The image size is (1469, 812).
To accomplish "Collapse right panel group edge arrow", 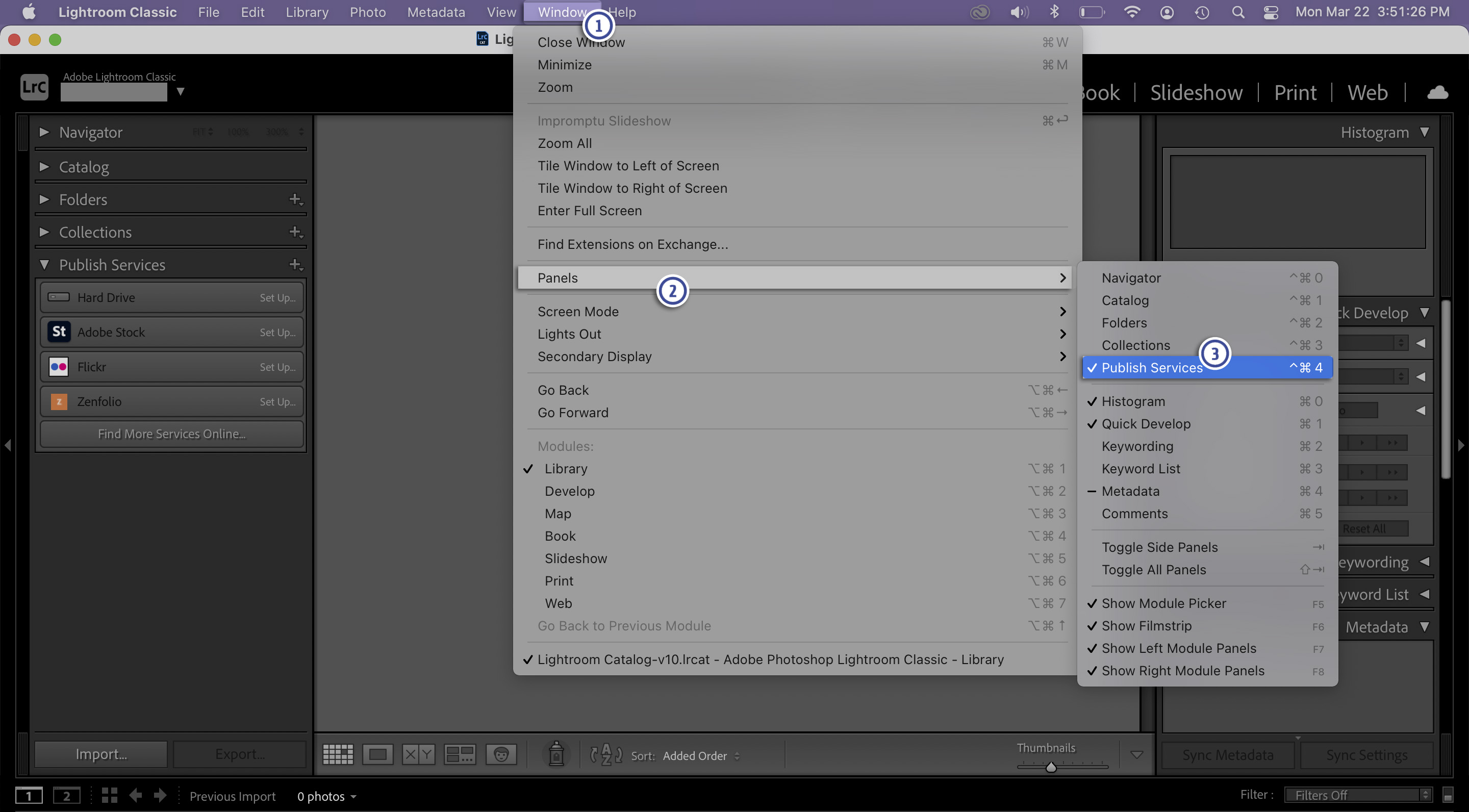I will pos(1461,445).
